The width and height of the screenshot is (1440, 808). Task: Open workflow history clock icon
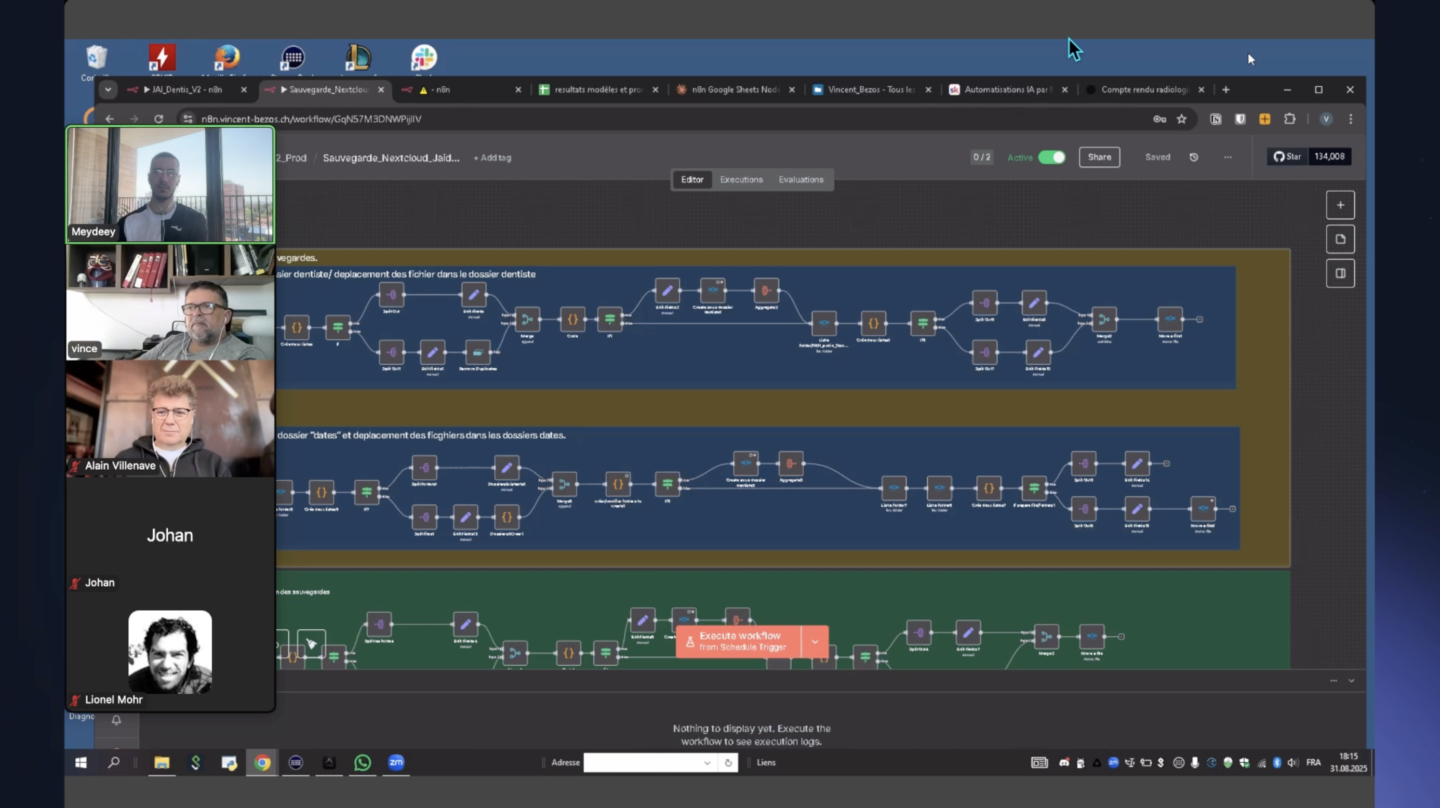pyautogui.click(x=1193, y=157)
